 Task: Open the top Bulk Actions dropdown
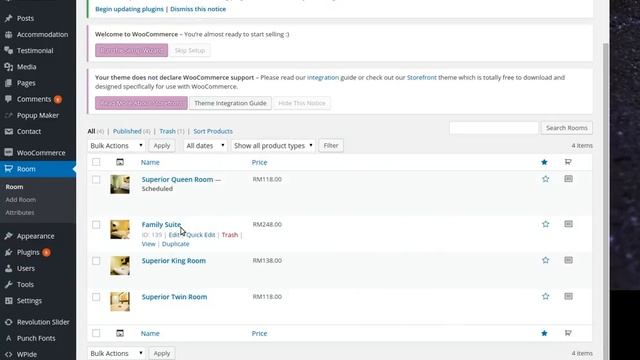116,146
